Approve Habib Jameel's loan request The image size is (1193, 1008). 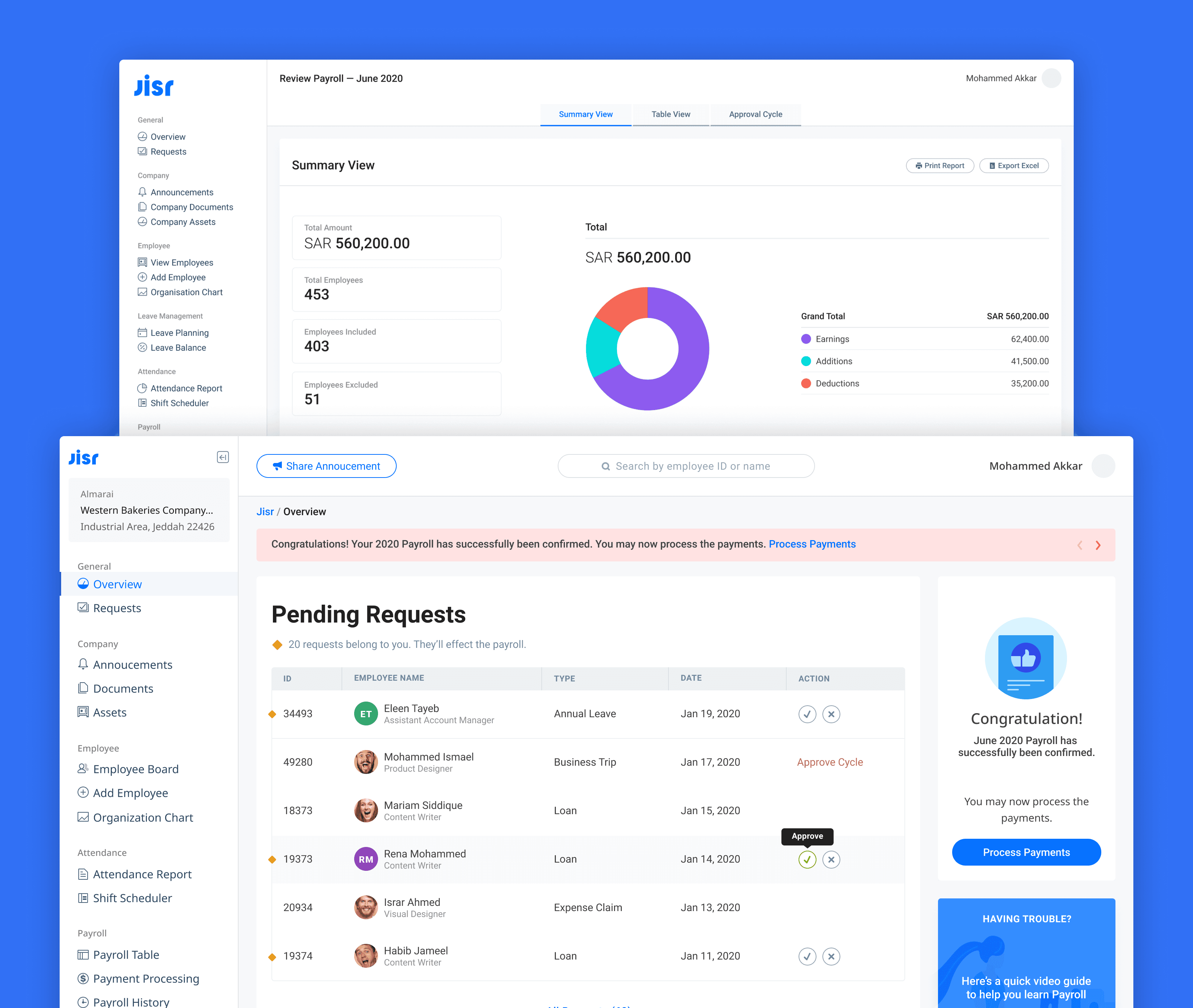[807, 957]
